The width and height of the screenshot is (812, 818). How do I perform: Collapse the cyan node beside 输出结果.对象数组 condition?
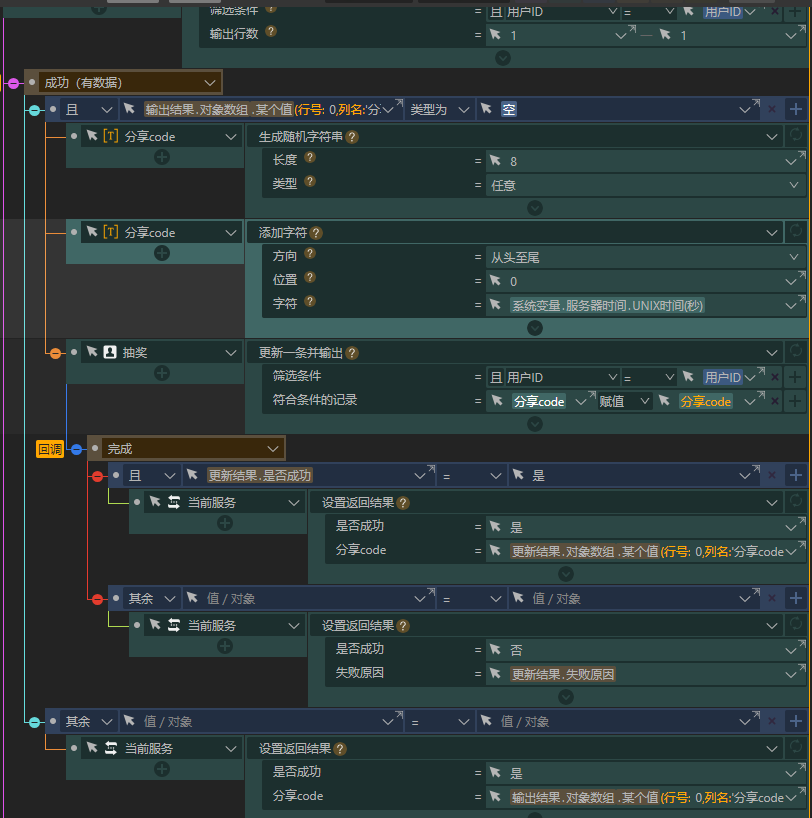(34, 111)
